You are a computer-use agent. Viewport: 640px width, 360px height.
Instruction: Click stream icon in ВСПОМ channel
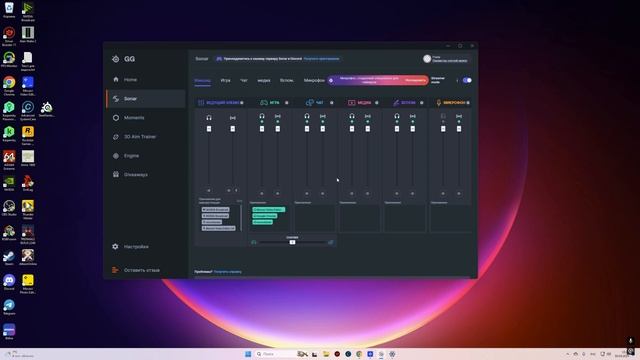tap(413, 116)
